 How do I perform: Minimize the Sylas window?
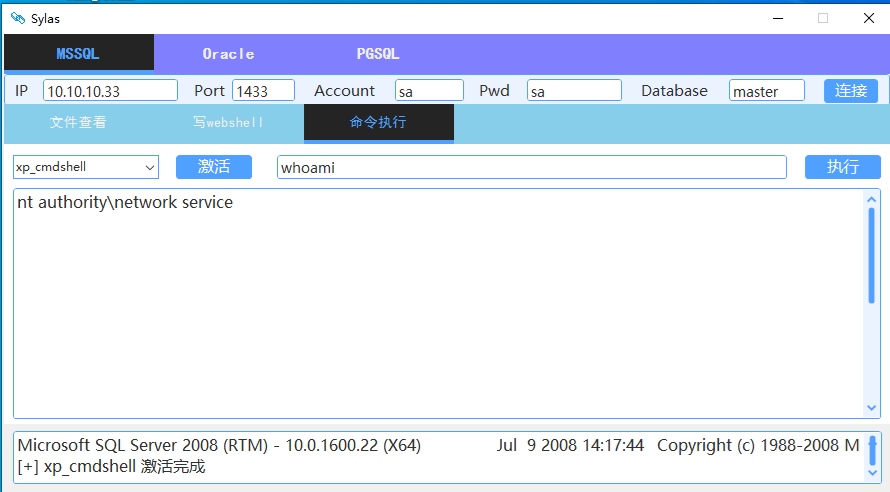(778, 18)
